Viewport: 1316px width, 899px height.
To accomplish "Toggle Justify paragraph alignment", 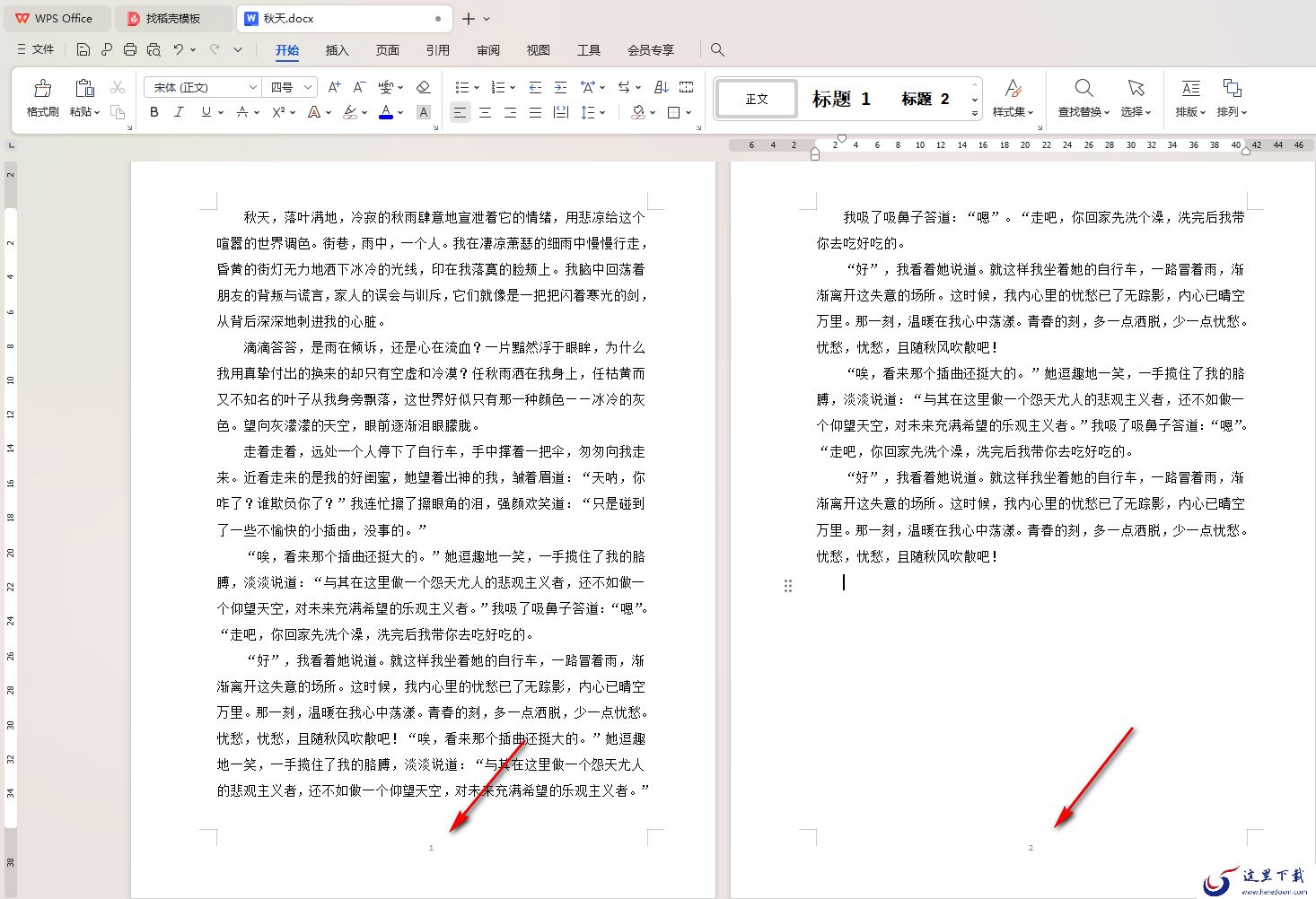I will pyautogui.click(x=535, y=112).
